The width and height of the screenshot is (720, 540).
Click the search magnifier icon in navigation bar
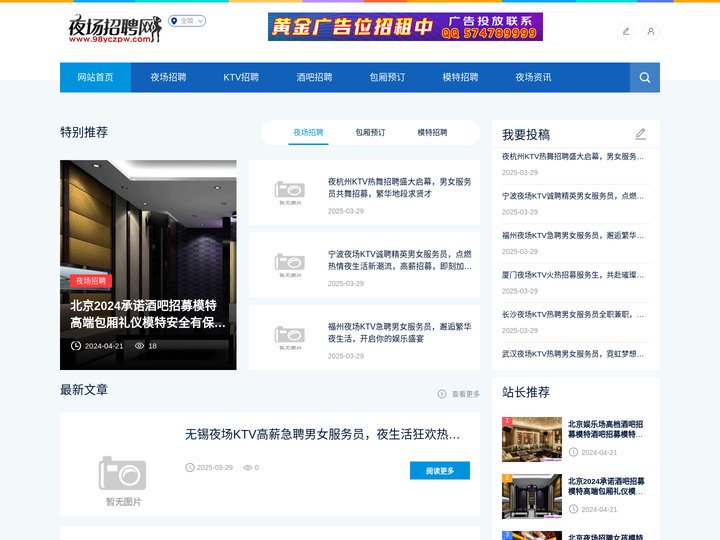(x=645, y=77)
